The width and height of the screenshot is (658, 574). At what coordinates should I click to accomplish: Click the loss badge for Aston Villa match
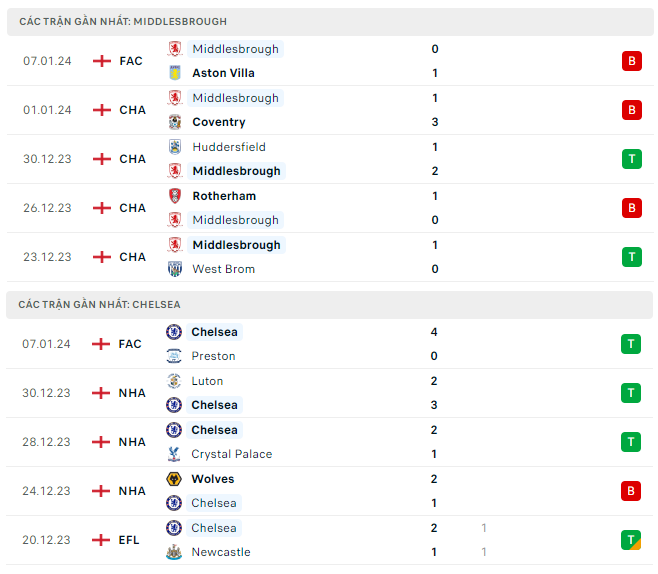(631, 61)
